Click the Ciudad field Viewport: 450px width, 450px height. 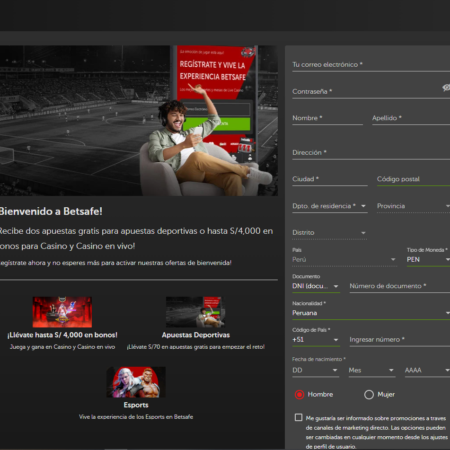click(x=330, y=179)
